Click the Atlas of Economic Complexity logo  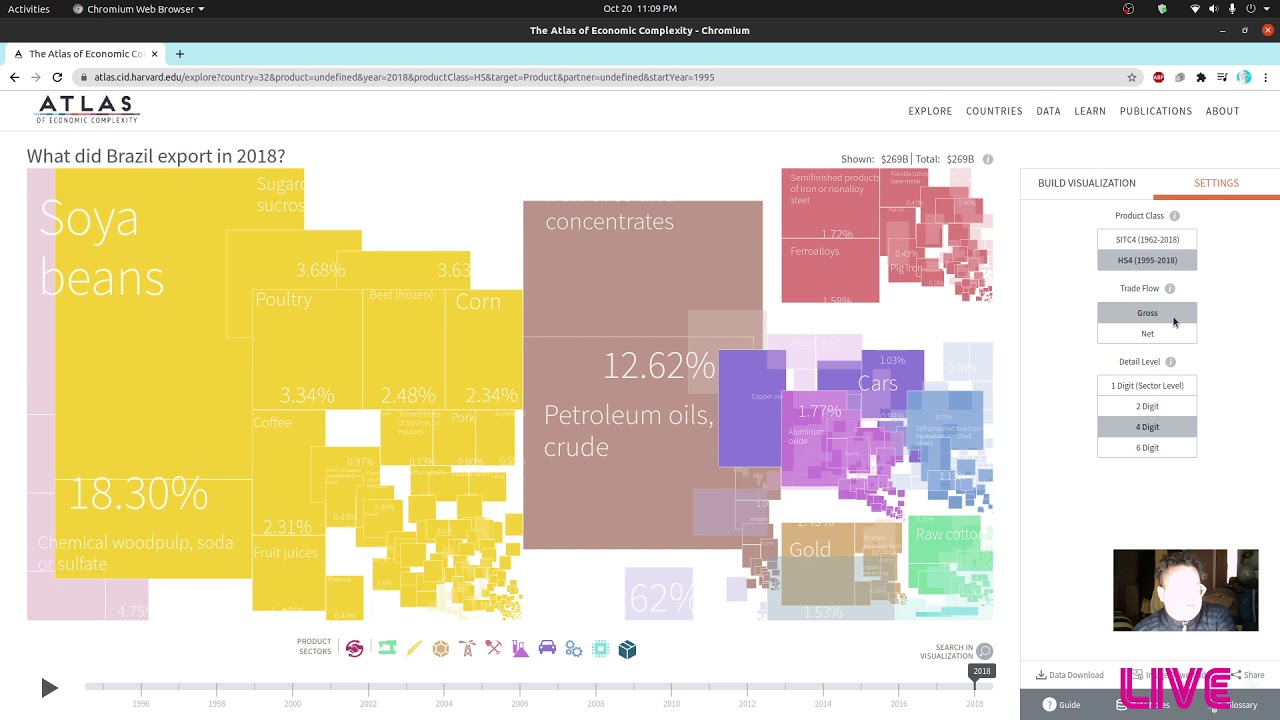click(x=88, y=110)
